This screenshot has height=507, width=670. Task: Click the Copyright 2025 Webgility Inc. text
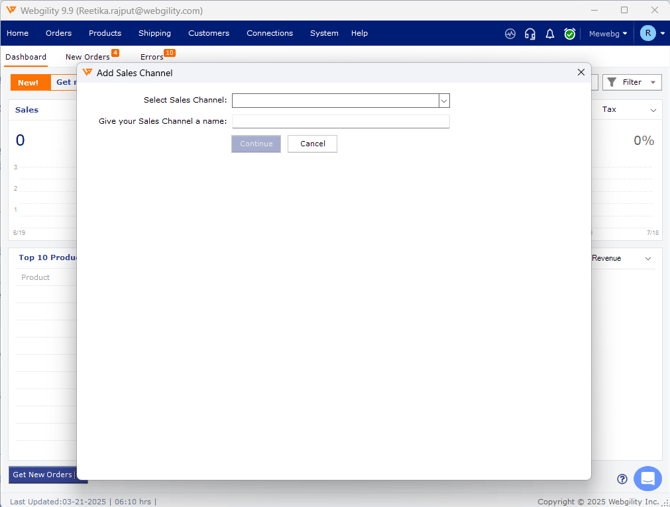(598, 501)
